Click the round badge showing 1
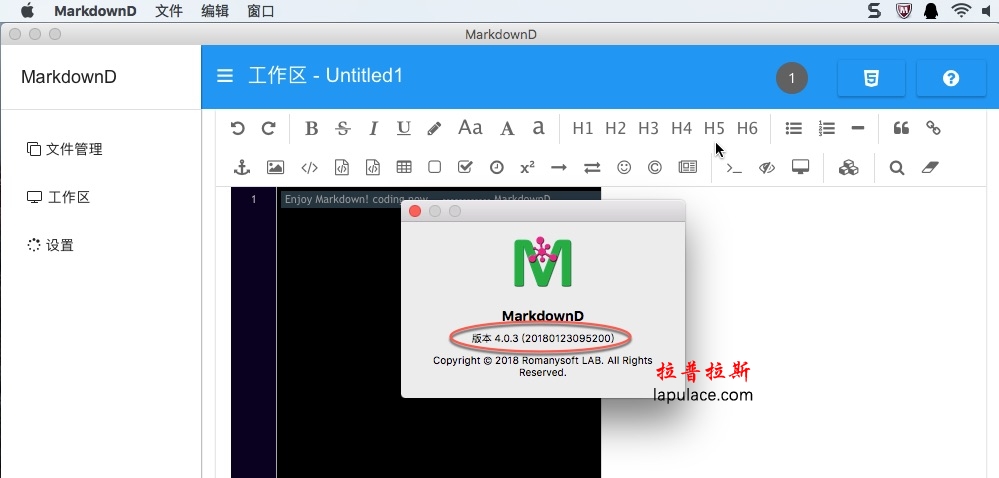The image size is (999, 478). coord(792,78)
